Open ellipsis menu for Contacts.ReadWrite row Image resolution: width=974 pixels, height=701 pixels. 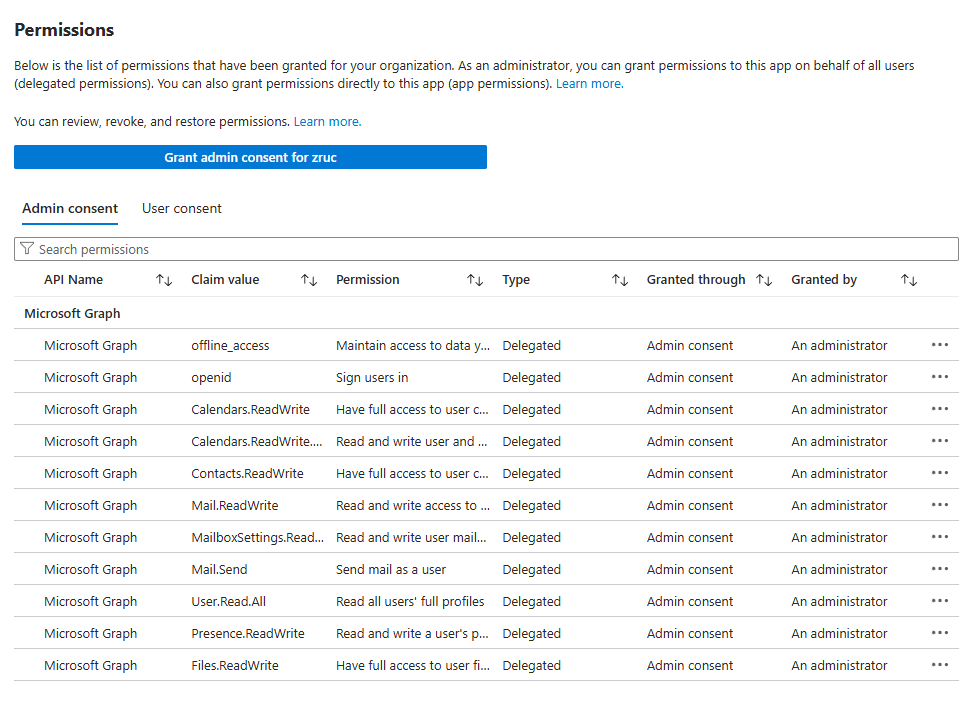point(939,473)
